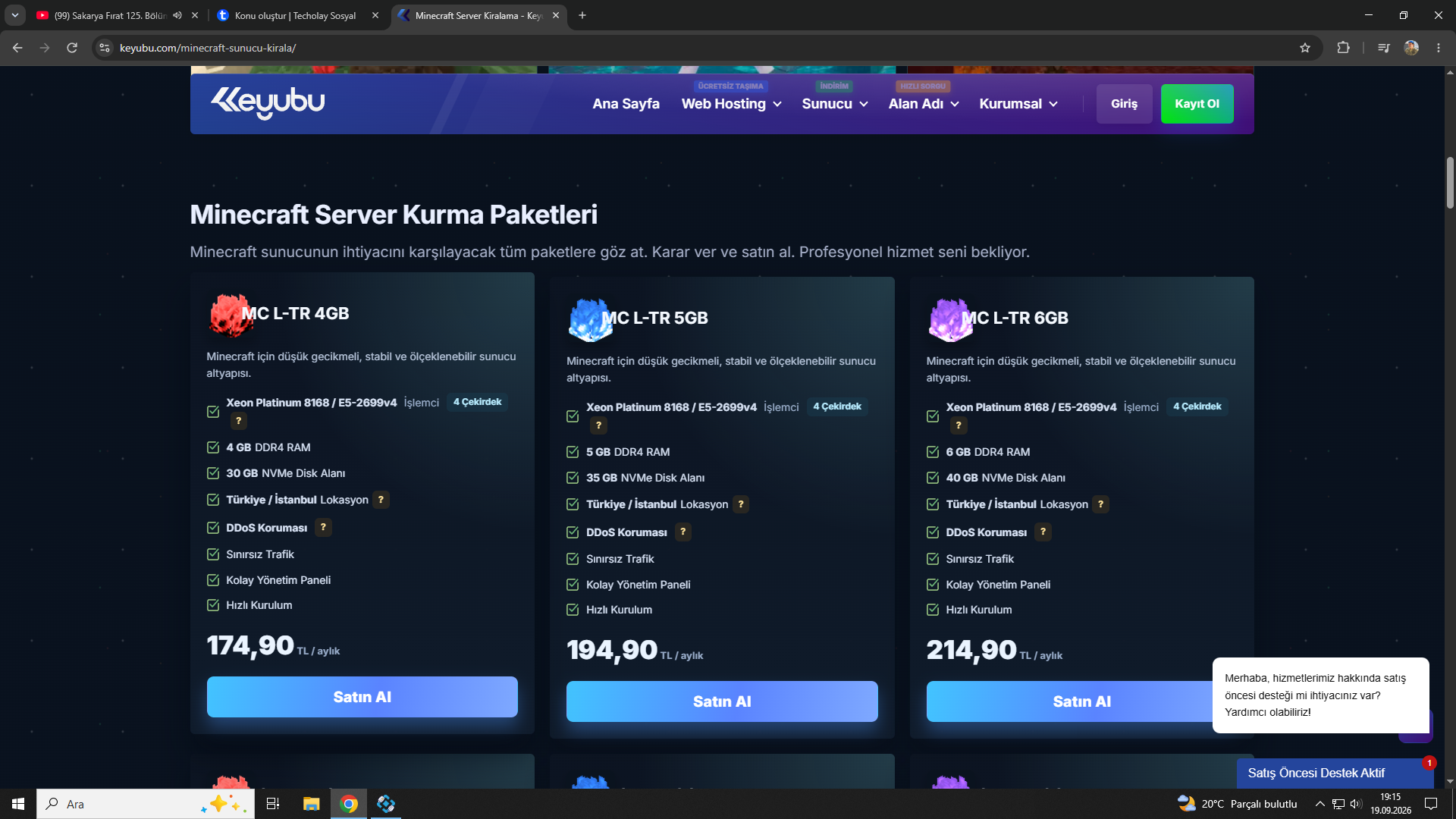1456x819 pixels.
Task: Go to Ana Sayfa
Action: (x=626, y=104)
